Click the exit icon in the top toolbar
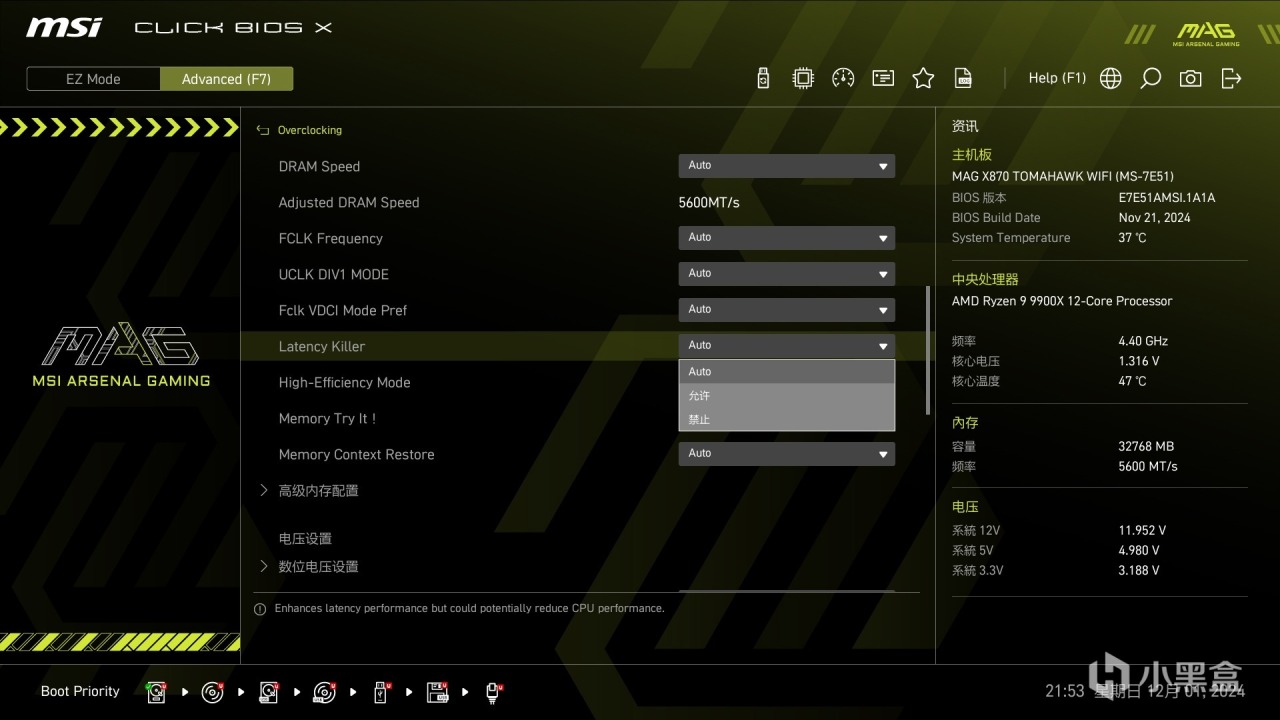 (1231, 78)
